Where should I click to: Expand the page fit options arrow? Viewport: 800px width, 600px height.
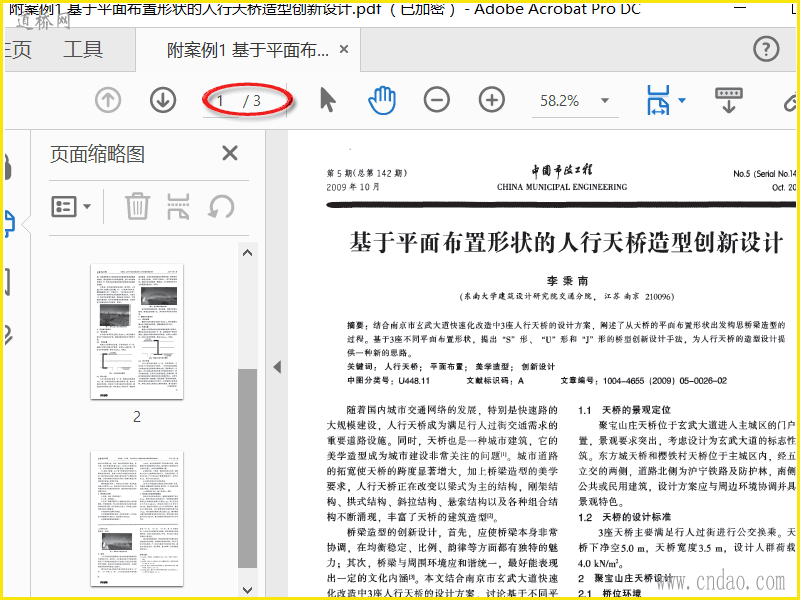[682, 100]
